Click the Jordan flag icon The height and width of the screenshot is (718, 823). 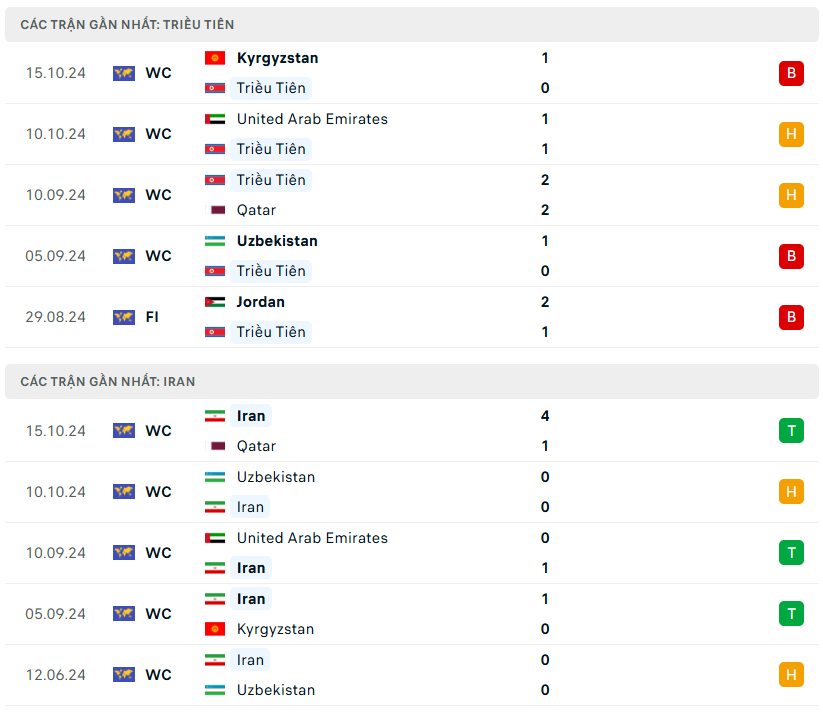click(214, 302)
